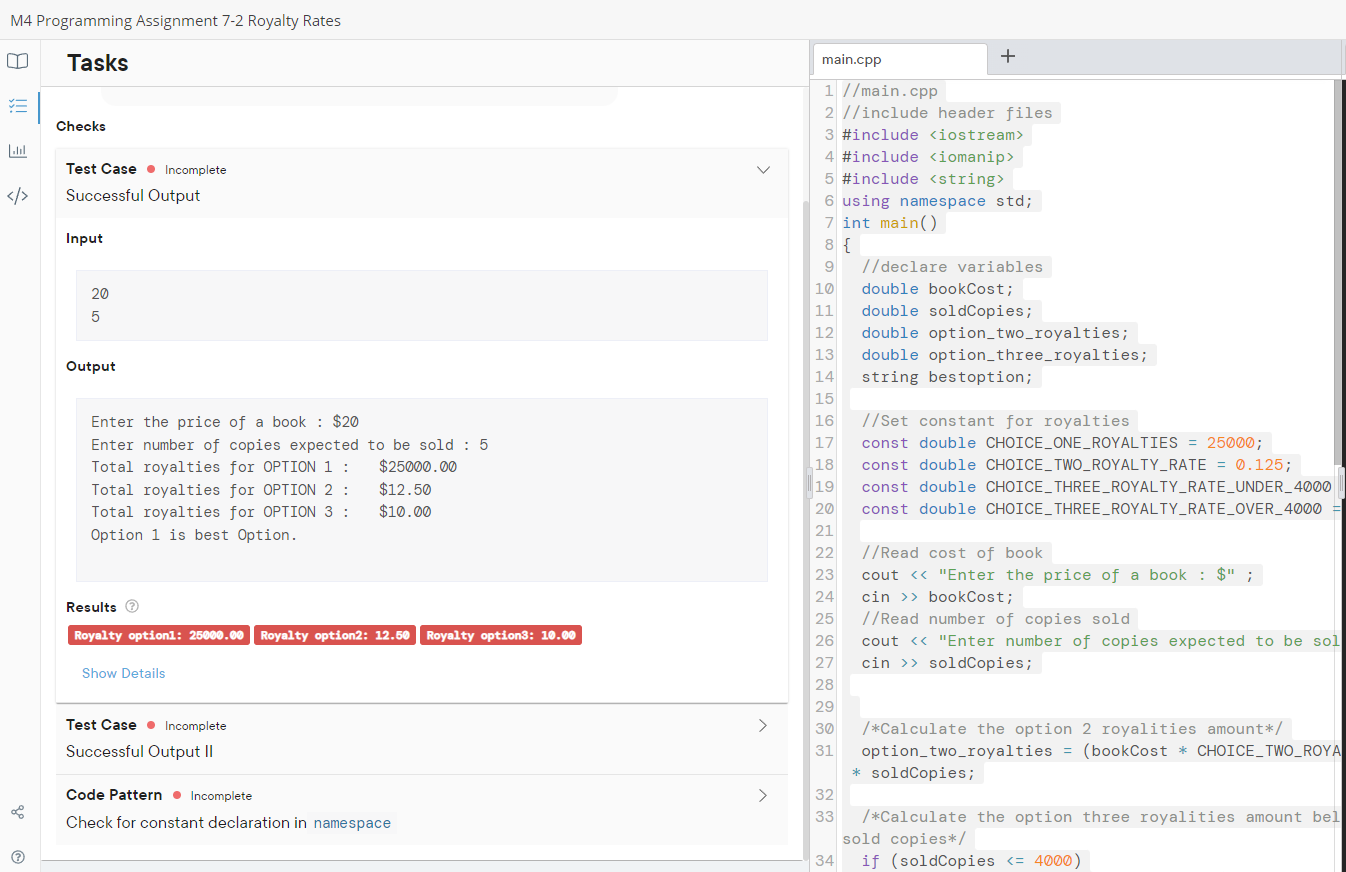Click the share icon in the sidebar
1346x872 pixels.
tap(17, 812)
